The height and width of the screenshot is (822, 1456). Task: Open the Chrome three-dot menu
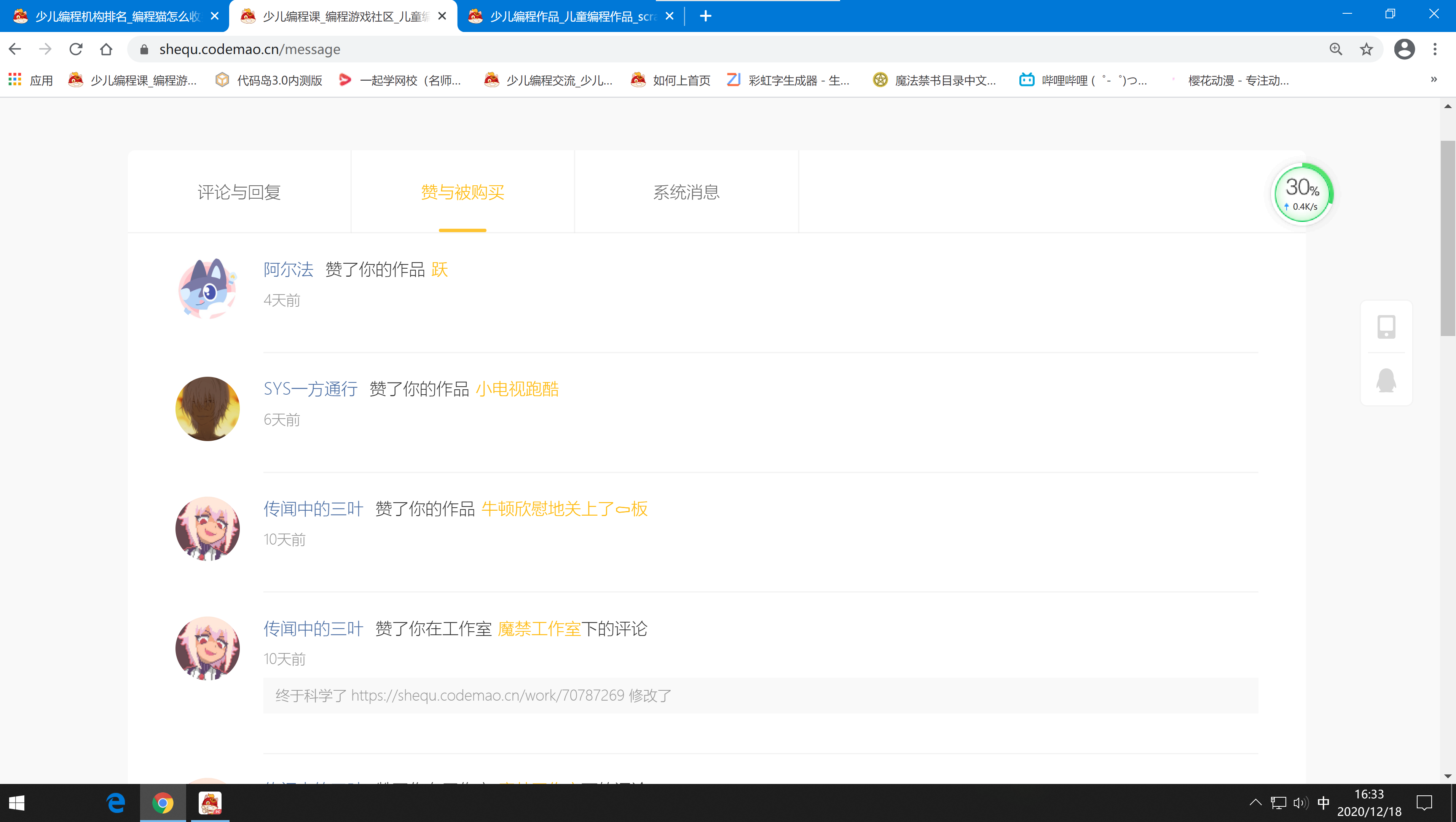1435,49
